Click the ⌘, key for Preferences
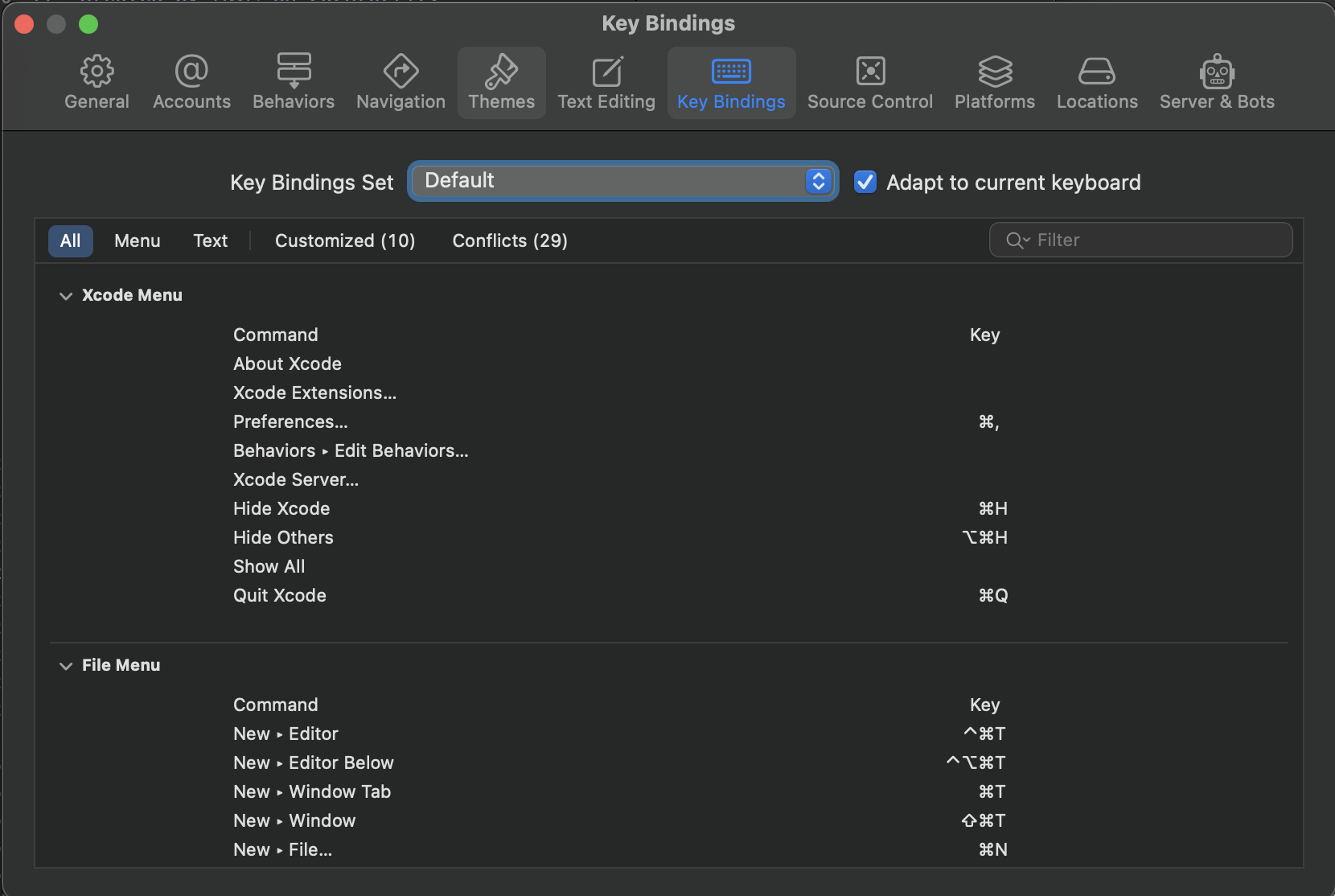Screen dimensions: 1335x896 point(989,421)
